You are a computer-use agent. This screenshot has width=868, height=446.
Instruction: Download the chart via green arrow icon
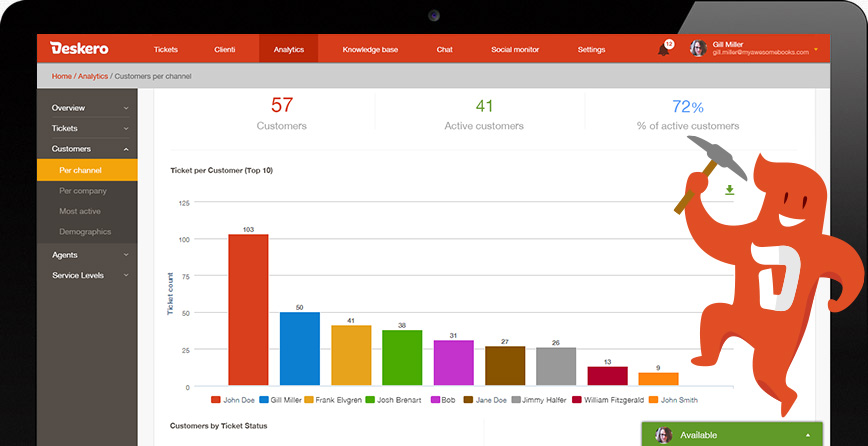730,190
